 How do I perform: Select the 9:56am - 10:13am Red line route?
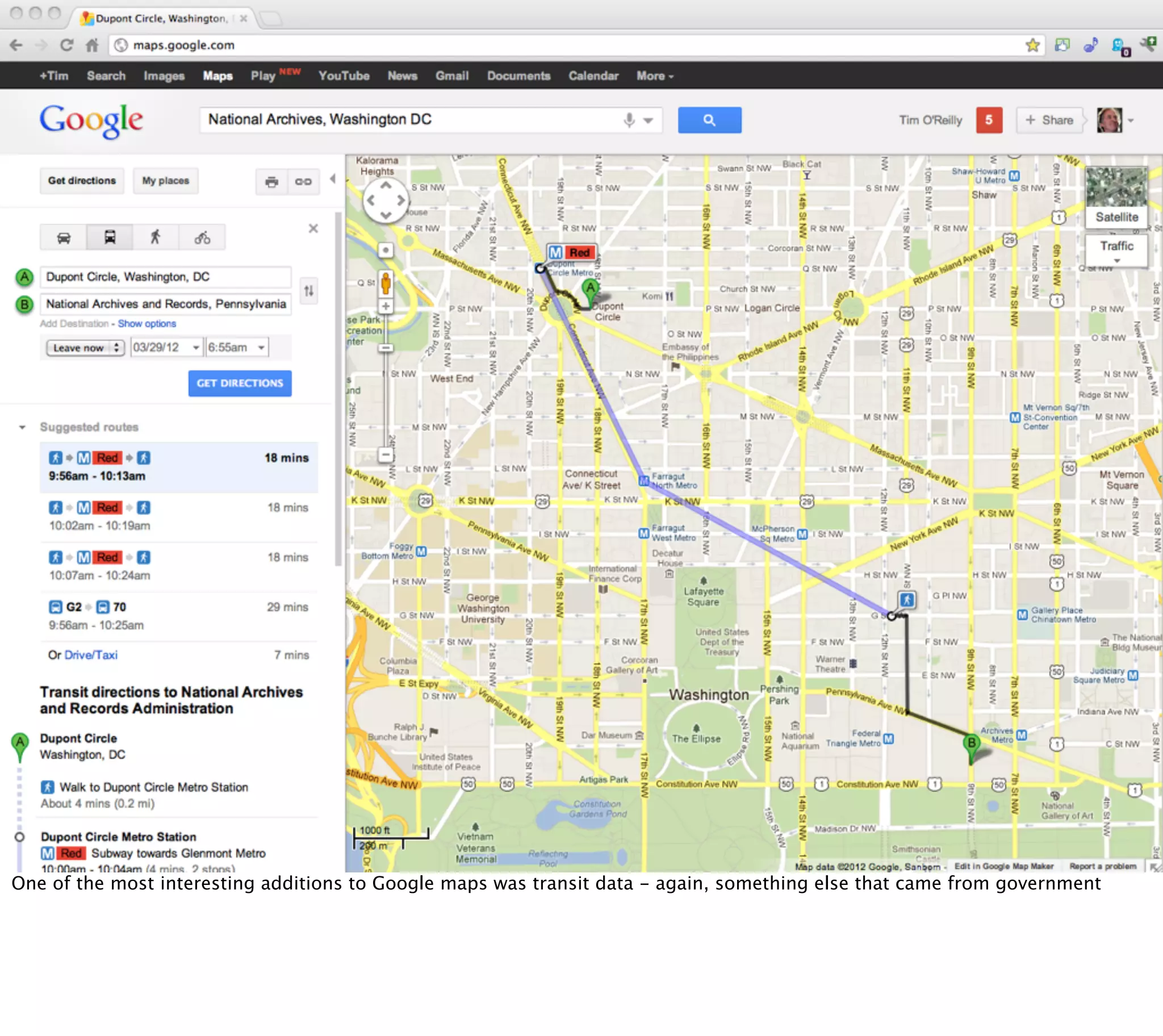tap(179, 467)
